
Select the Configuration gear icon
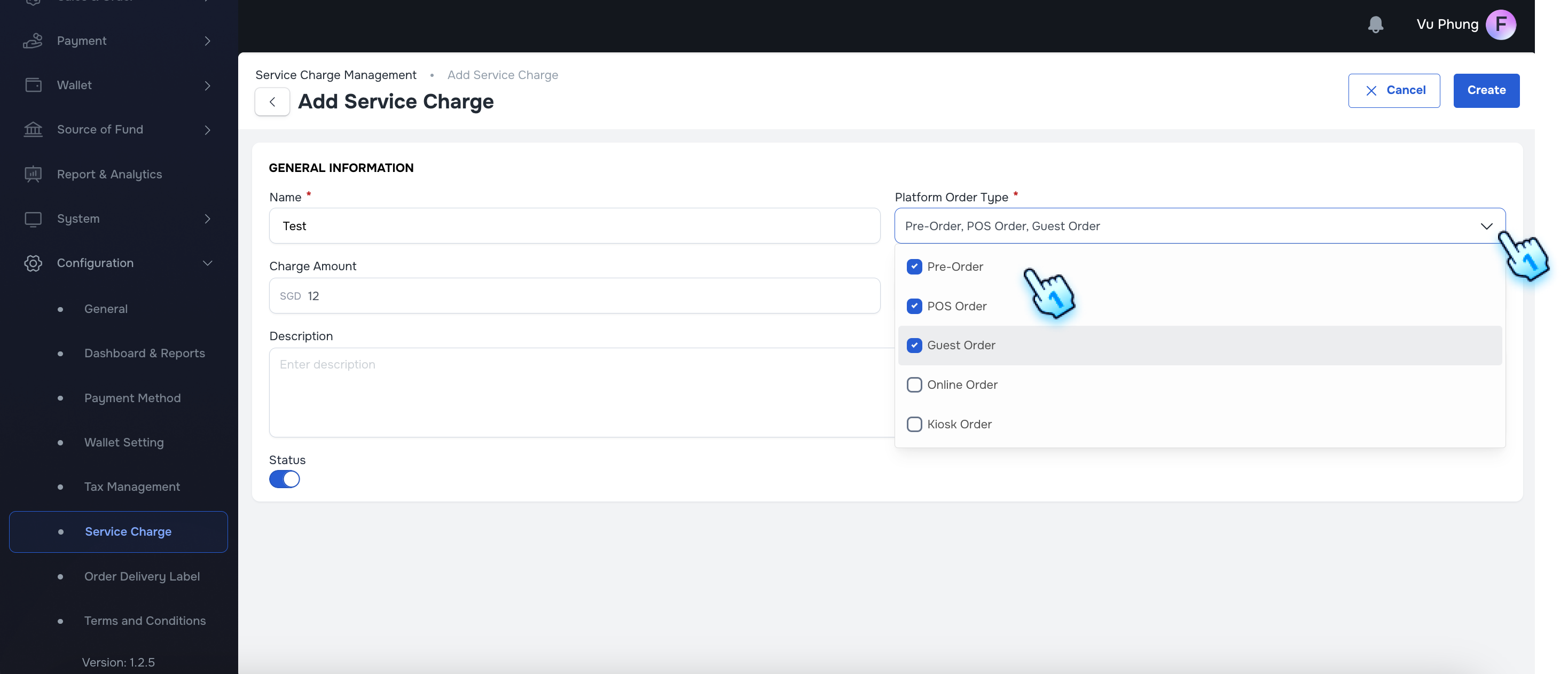coord(34,263)
